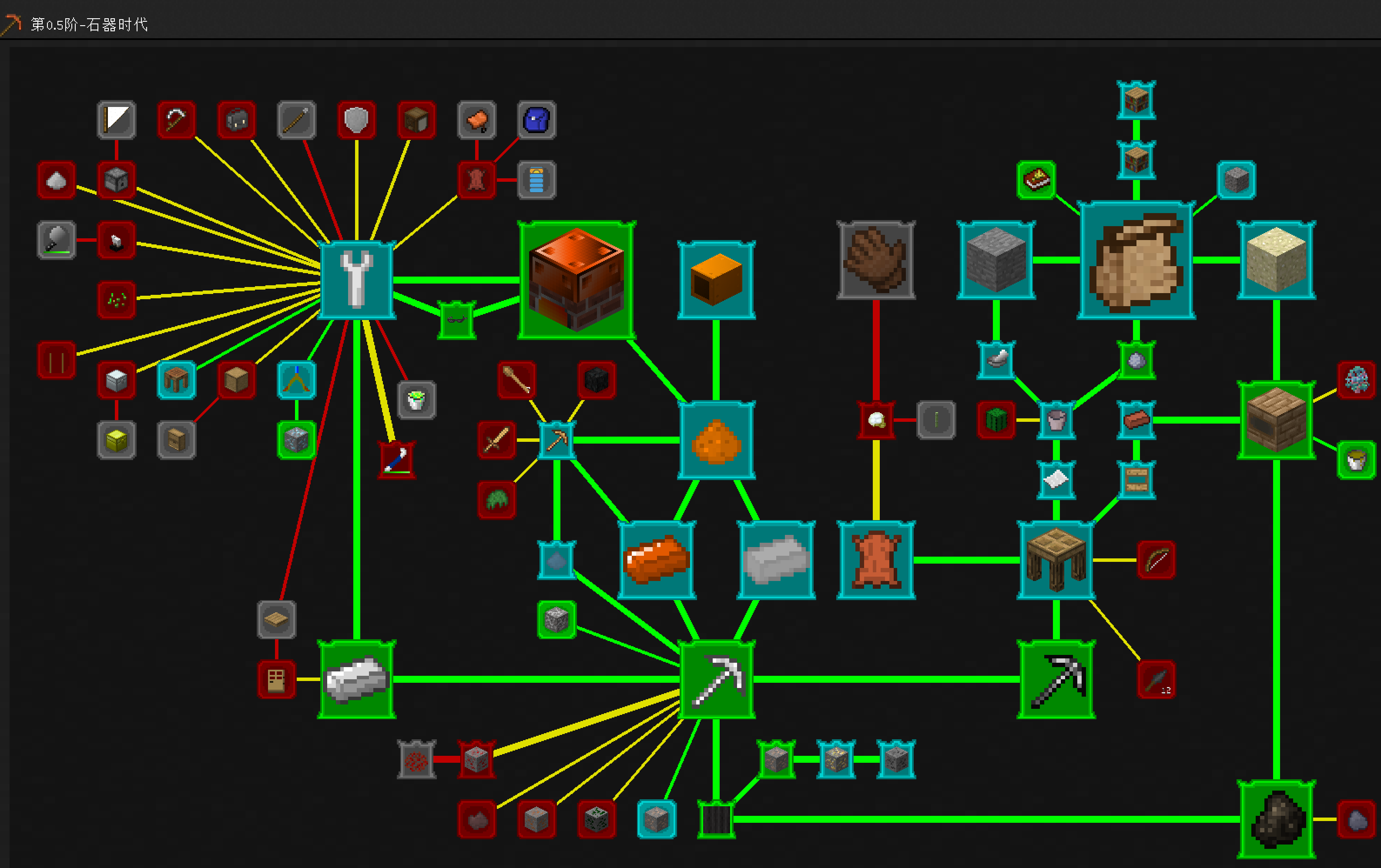
Task: Click the wrench quest node
Action: pyautogui.click(x=357, y=280)
